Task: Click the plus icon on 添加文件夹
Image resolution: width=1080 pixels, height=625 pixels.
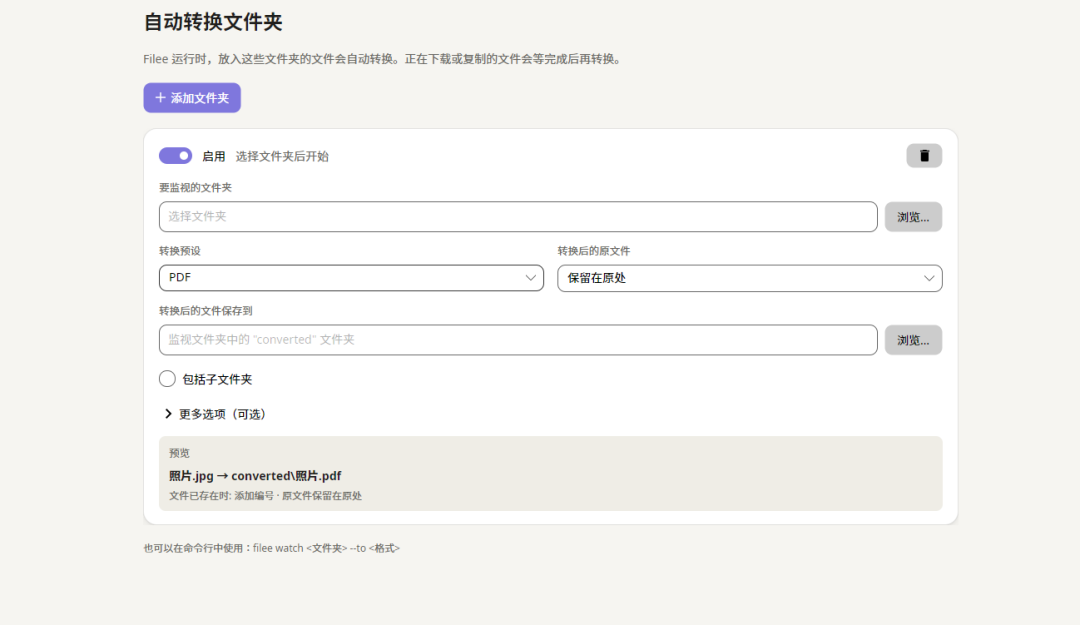Action: (x=160, y=98)
